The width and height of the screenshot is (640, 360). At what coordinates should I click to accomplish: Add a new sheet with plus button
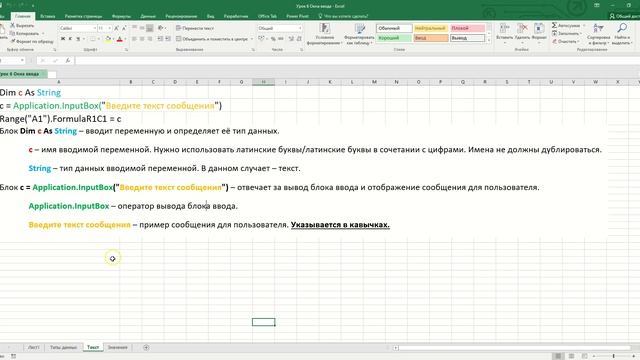[x=146, y=347]
